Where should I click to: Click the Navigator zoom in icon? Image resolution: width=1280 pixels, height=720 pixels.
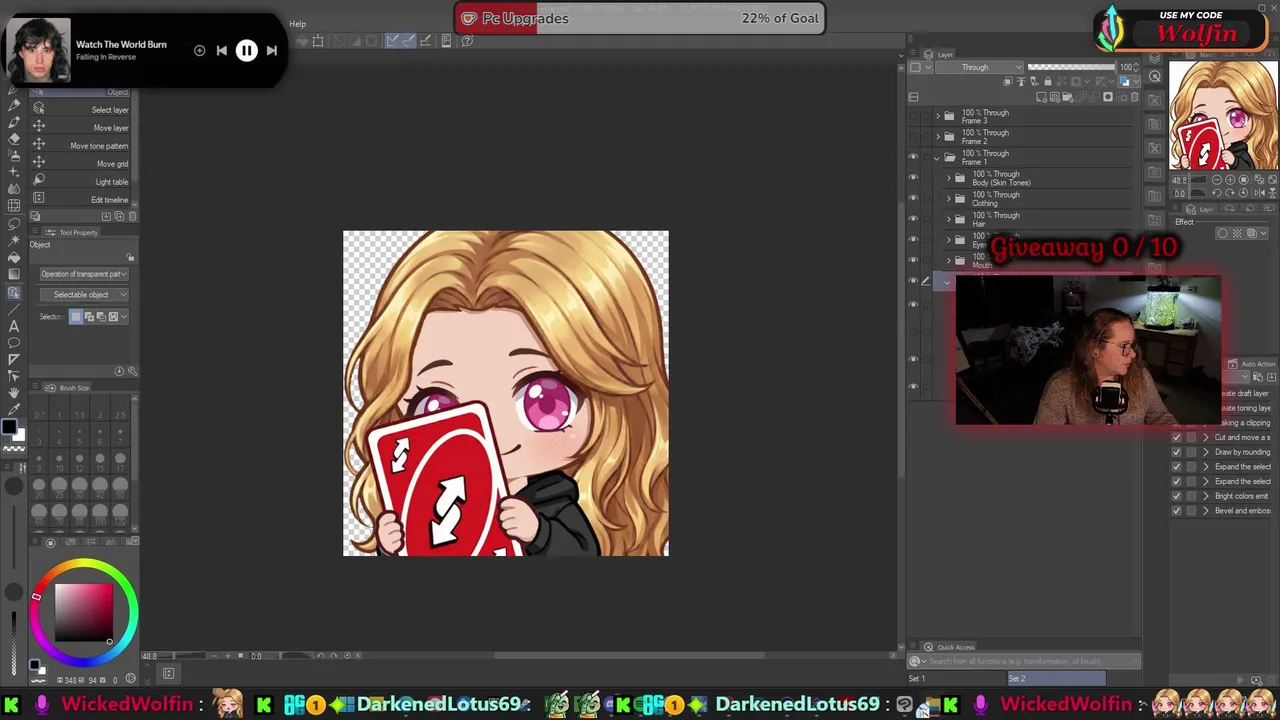pyautogui.click(x=1230, y=180)
